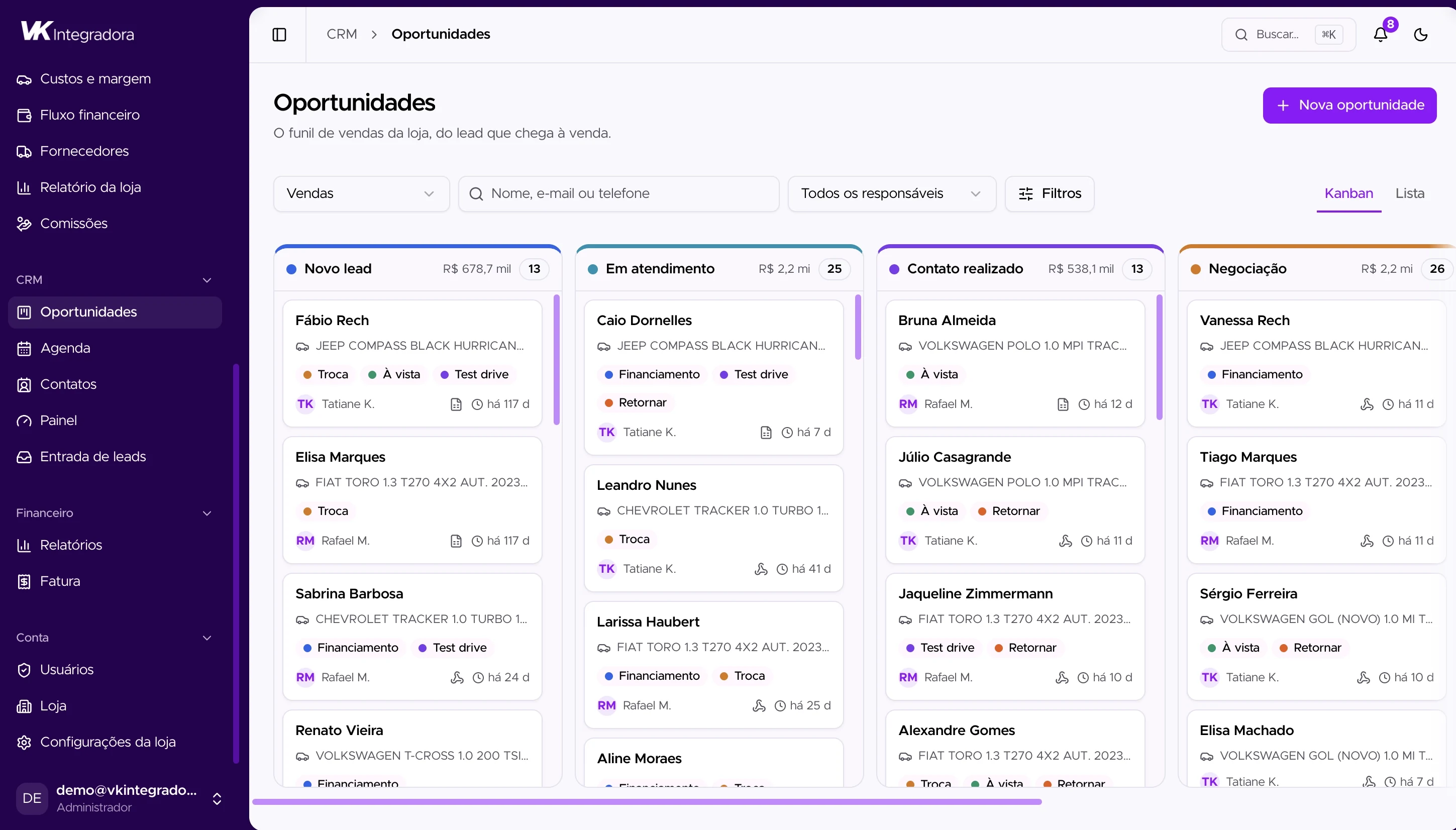The image size is (1456, 830).
Task: Open Comissões in the sidebar
Action: tap(115, 224)
